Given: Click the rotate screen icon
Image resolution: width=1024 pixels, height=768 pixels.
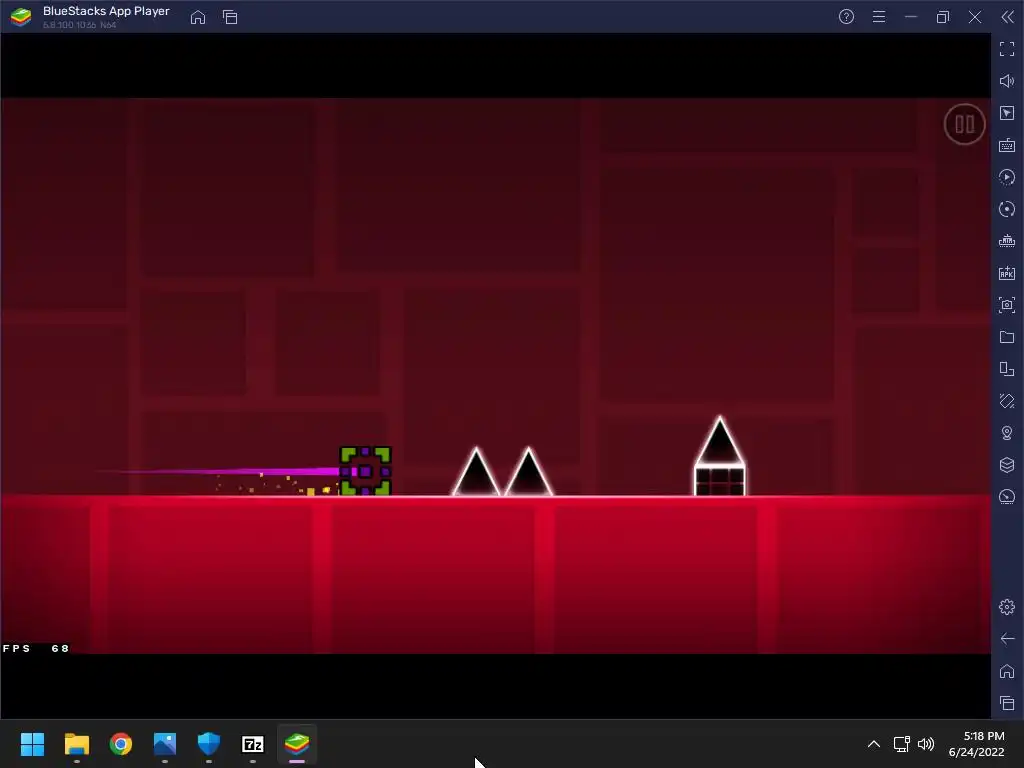Looking at the screenshot, I should (1007, 369).
